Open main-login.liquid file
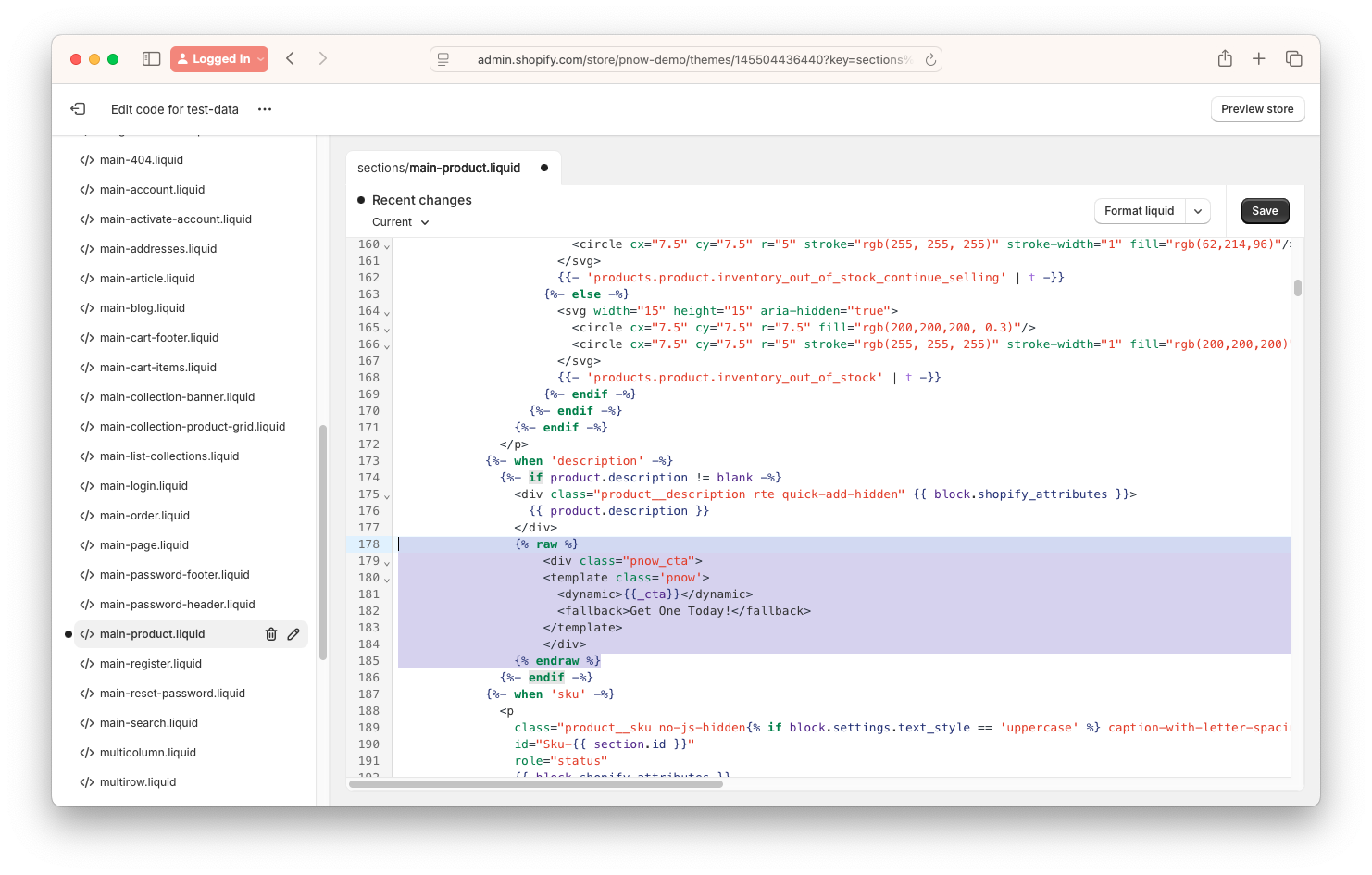 (x=143, y=486)
